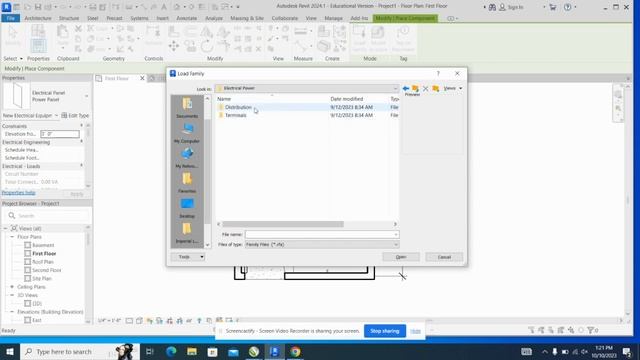Switch to the Manage ribbon tab

click(x=333, y=18)
